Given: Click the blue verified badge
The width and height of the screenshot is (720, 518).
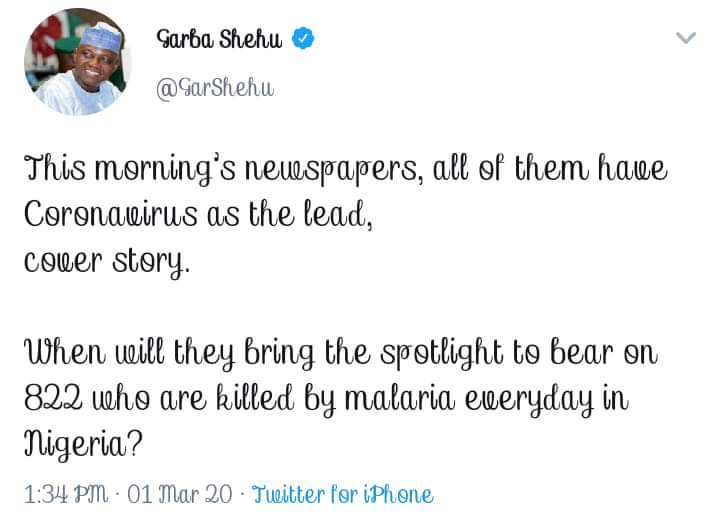Looking at the screenshot, I should coord(303,38).
